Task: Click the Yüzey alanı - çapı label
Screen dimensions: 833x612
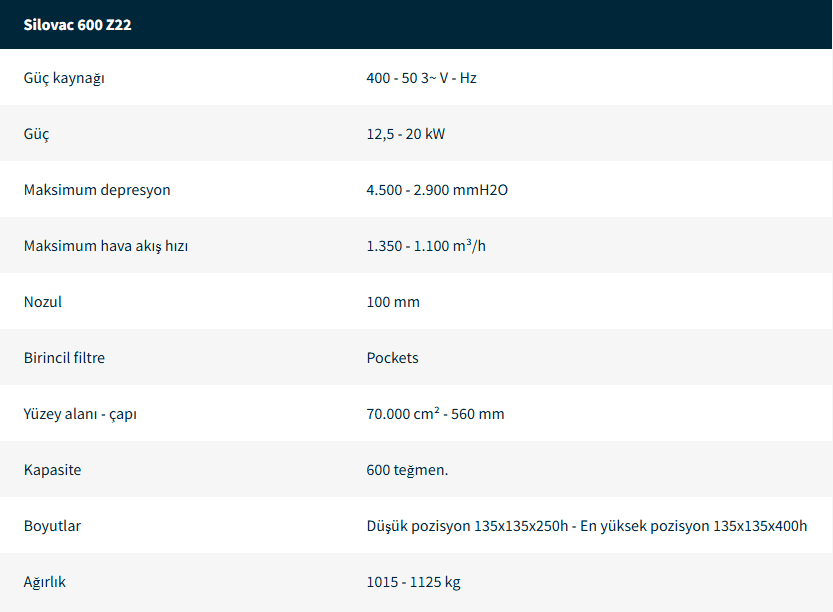Action: (80, 414)
